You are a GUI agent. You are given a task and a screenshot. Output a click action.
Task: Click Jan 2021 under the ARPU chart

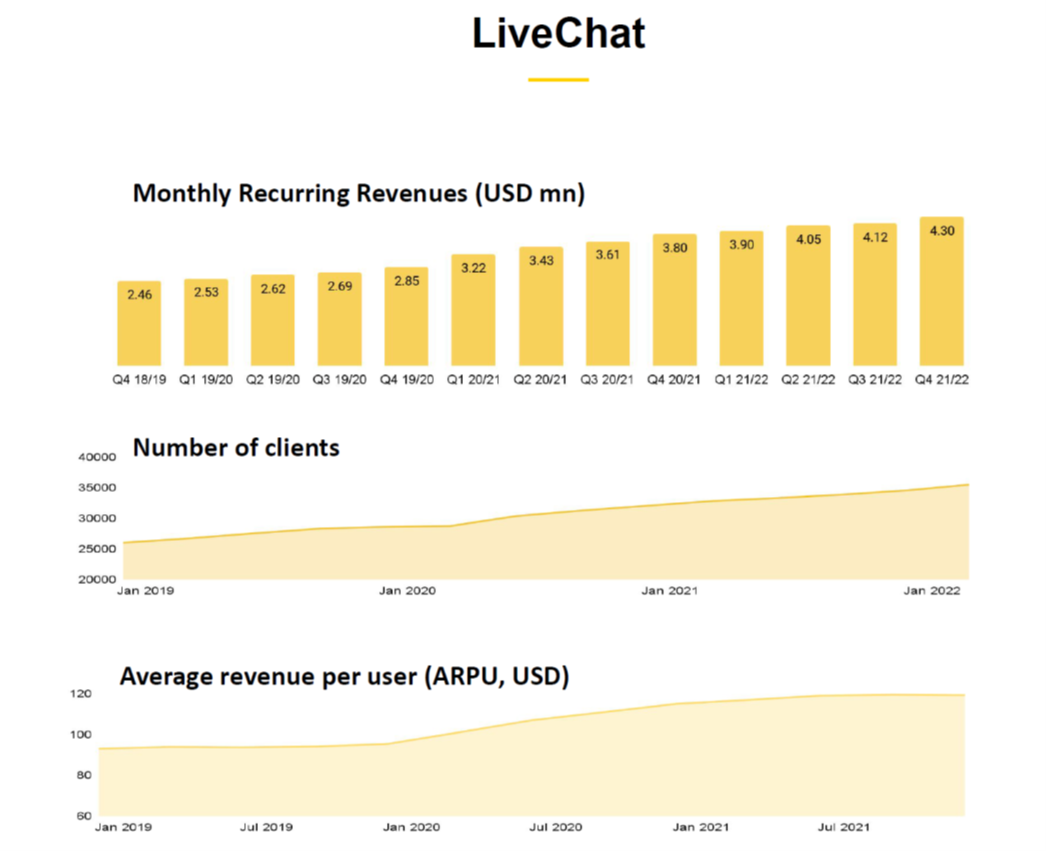click(x=701, y=828)
